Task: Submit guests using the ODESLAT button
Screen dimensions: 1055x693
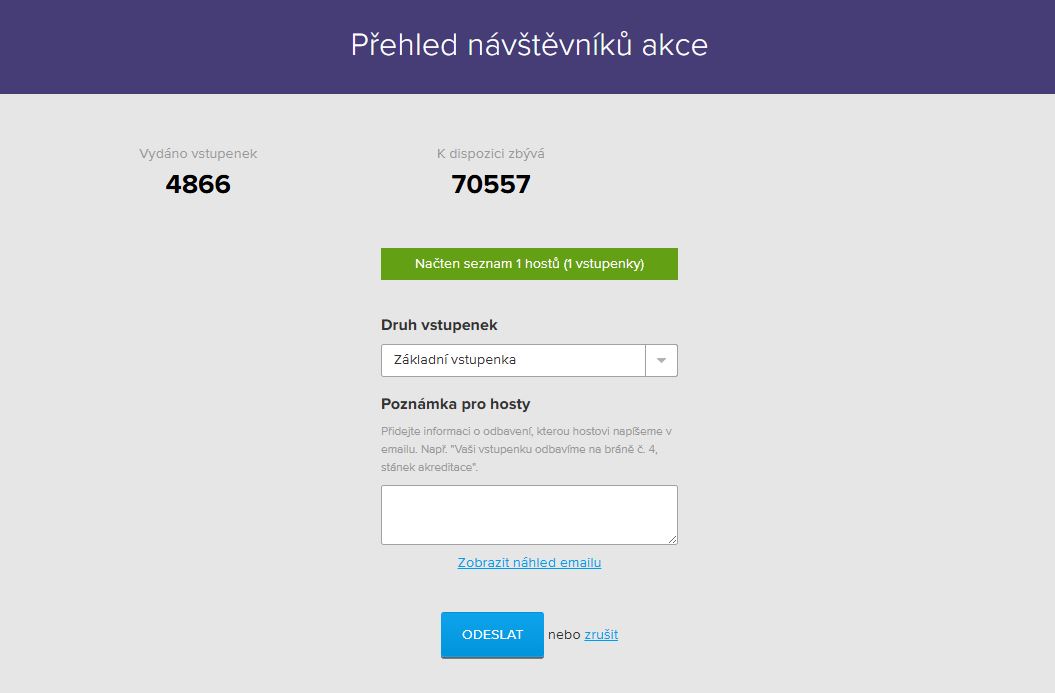Action: 491,634
